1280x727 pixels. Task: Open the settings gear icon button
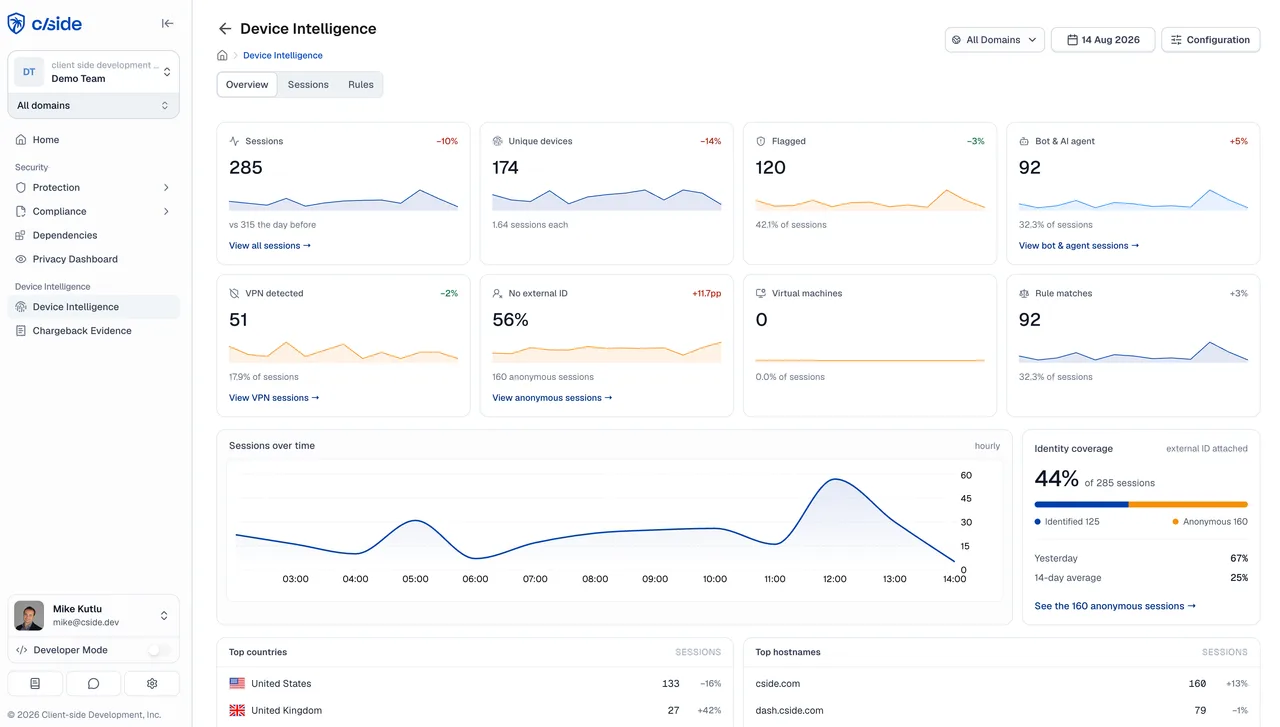coord(152,684)
